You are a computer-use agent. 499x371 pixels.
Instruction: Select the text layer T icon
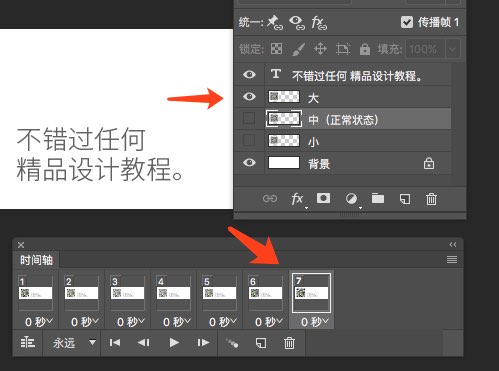276,74
